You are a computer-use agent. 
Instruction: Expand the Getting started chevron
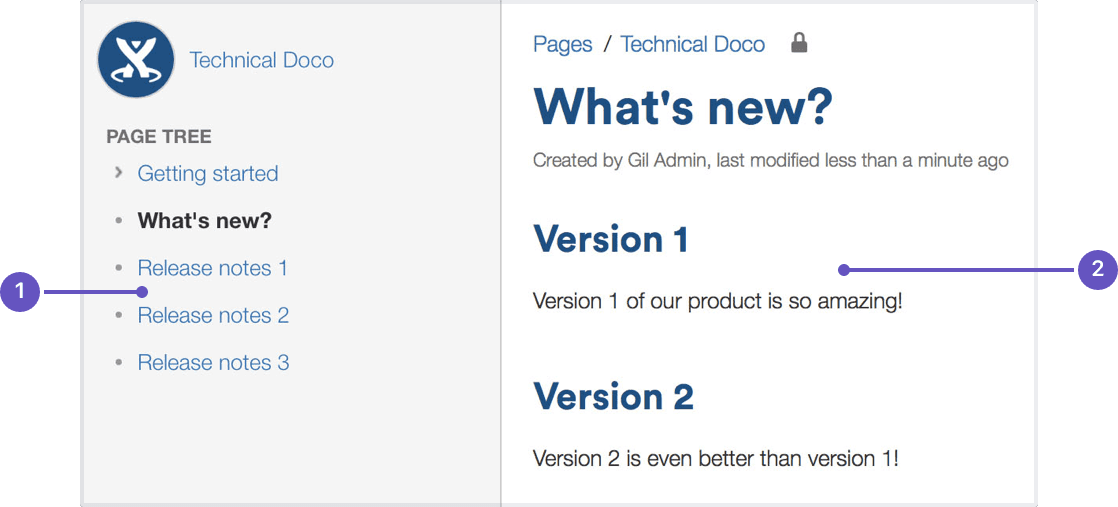tap(119, 174)
